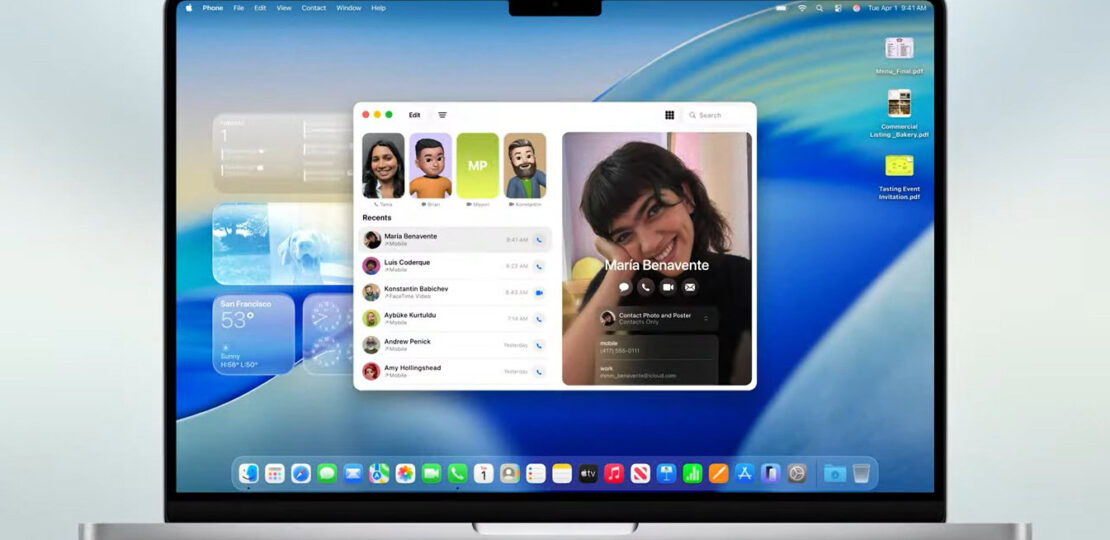The height and width of the screenshot is (540, 1110).
Task: Open Spotlight search in the menu bar
Action: tap(819, 8)
